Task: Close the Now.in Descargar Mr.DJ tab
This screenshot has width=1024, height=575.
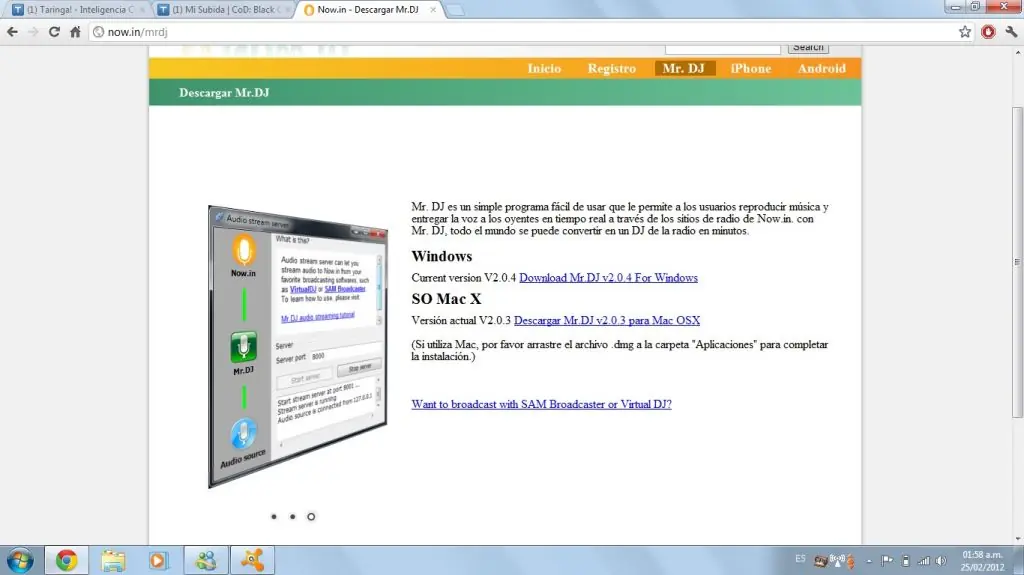Action: tap(432, 10)
